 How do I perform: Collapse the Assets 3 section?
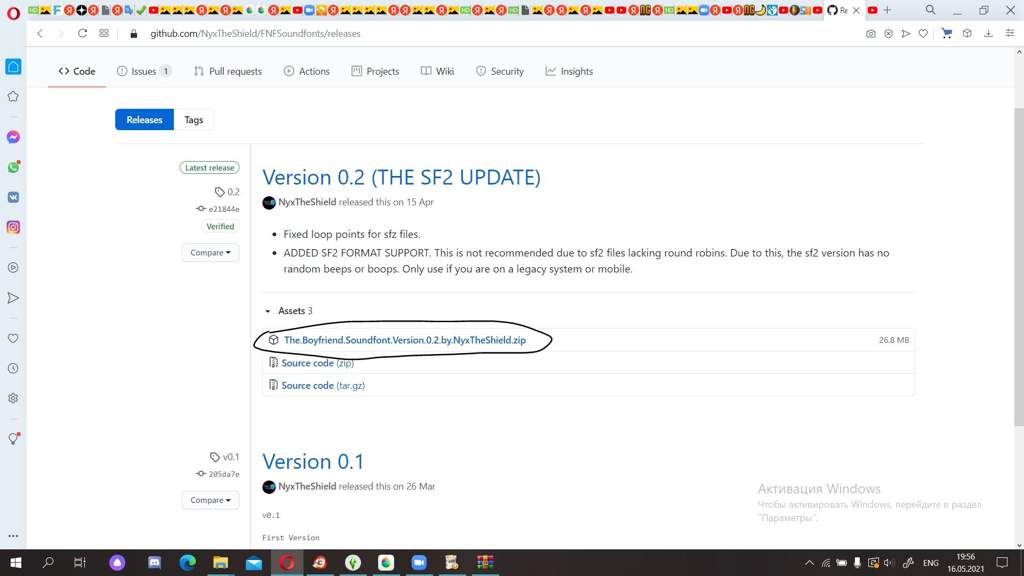(x=289, y=311)
